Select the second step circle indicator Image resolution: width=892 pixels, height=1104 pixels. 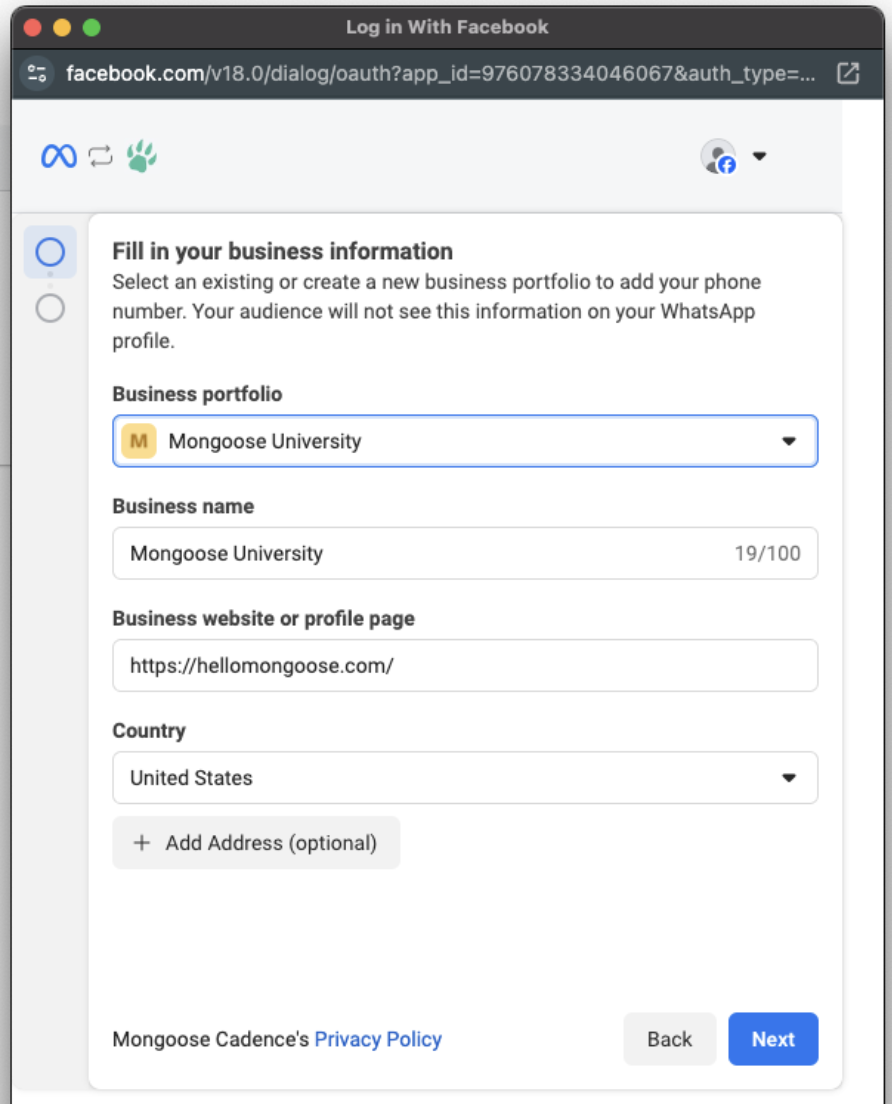coord(50,308)
